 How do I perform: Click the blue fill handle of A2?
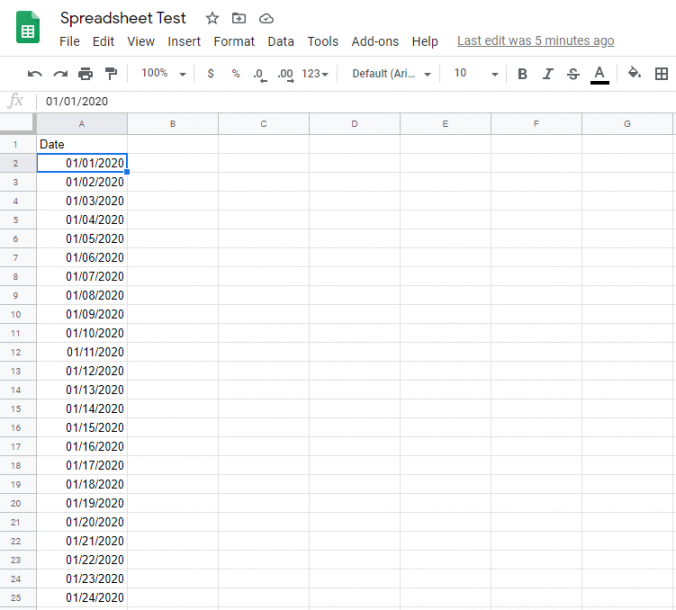pos(127,172)
